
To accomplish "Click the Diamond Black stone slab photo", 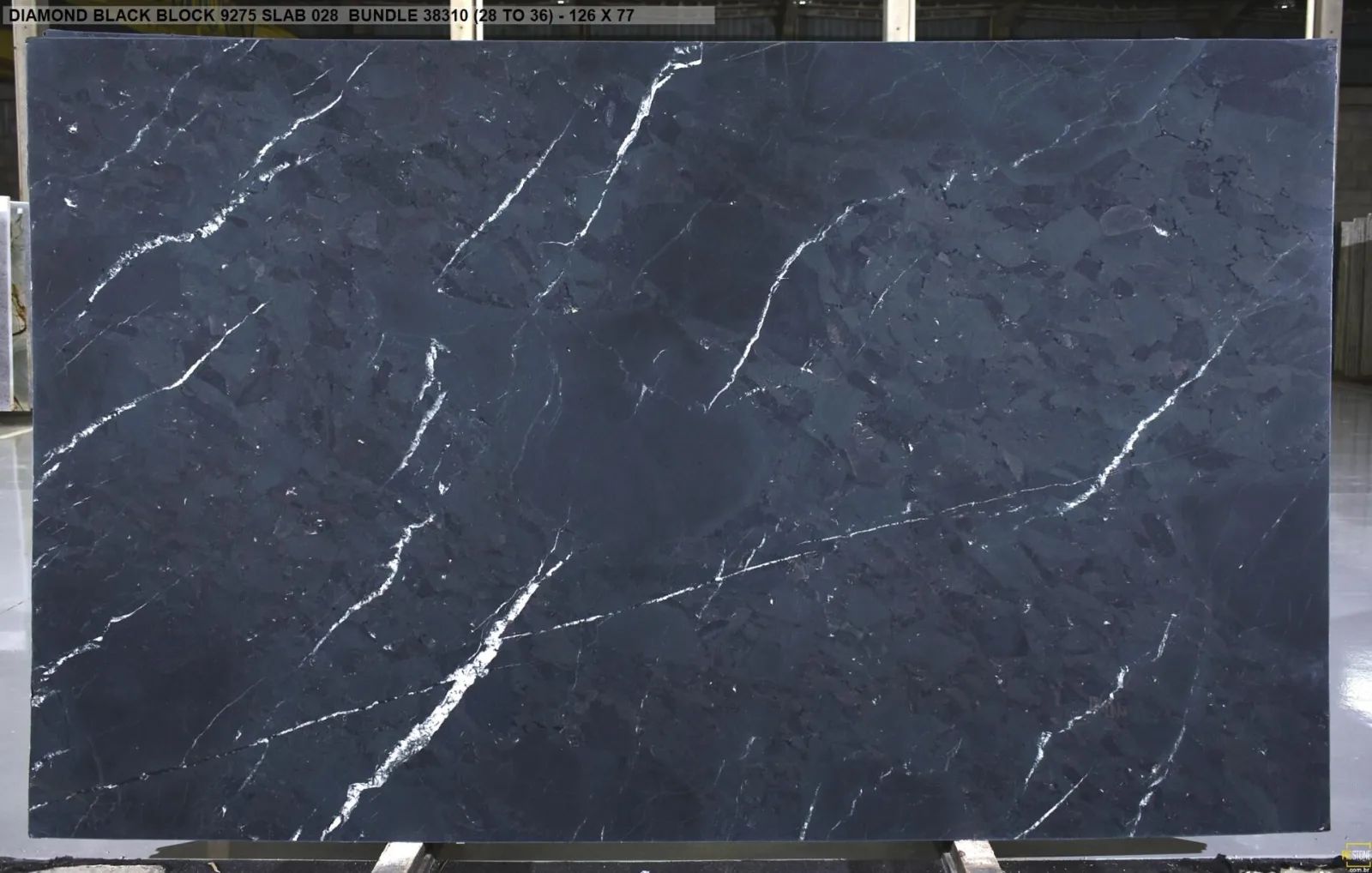I will 683,441.
